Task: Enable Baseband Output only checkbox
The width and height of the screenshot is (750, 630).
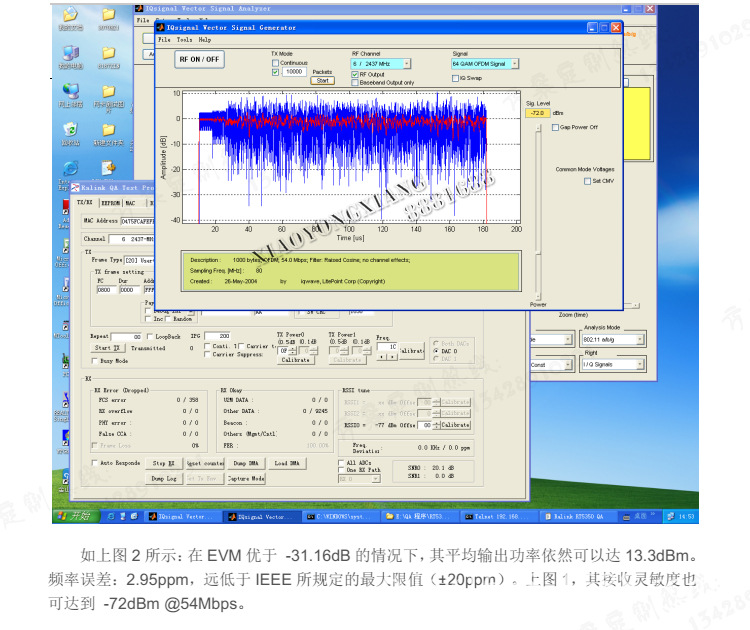Action: (355, 83)
